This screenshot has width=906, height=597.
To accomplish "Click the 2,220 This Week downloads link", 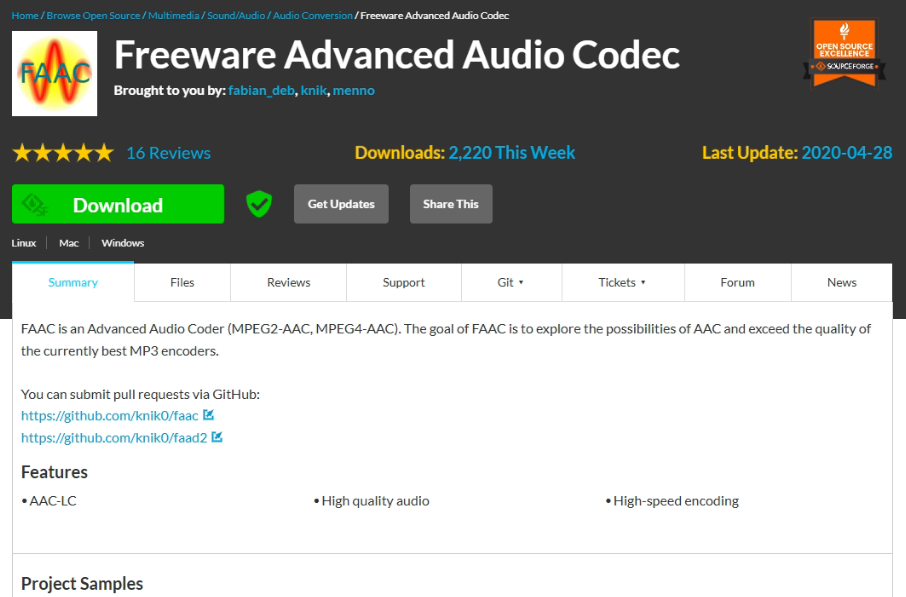I will point(512,153).
